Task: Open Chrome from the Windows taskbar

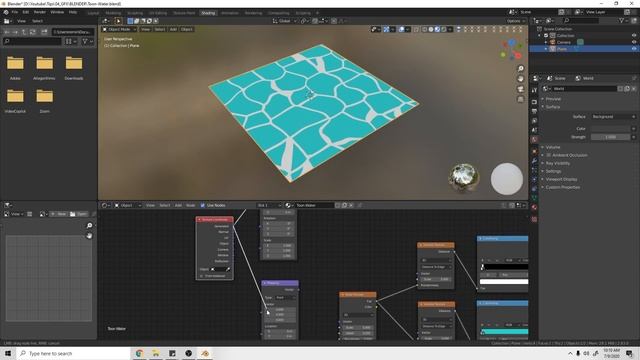Action: click(x=139, y=353)
